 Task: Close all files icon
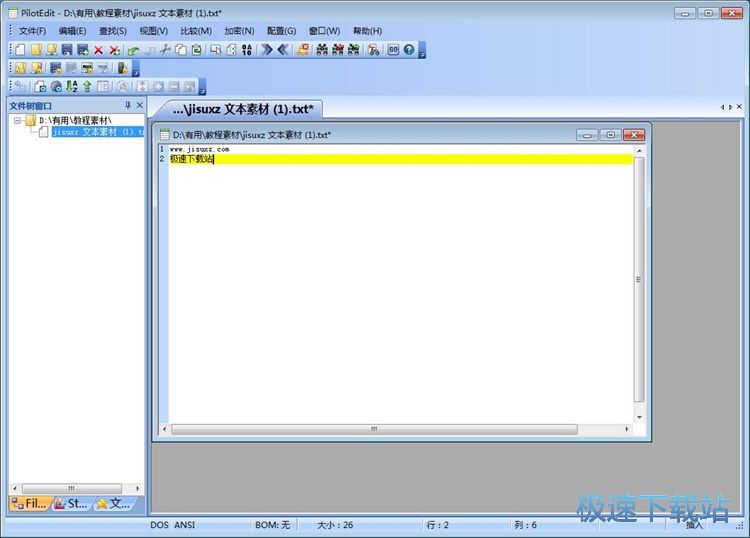114,50
